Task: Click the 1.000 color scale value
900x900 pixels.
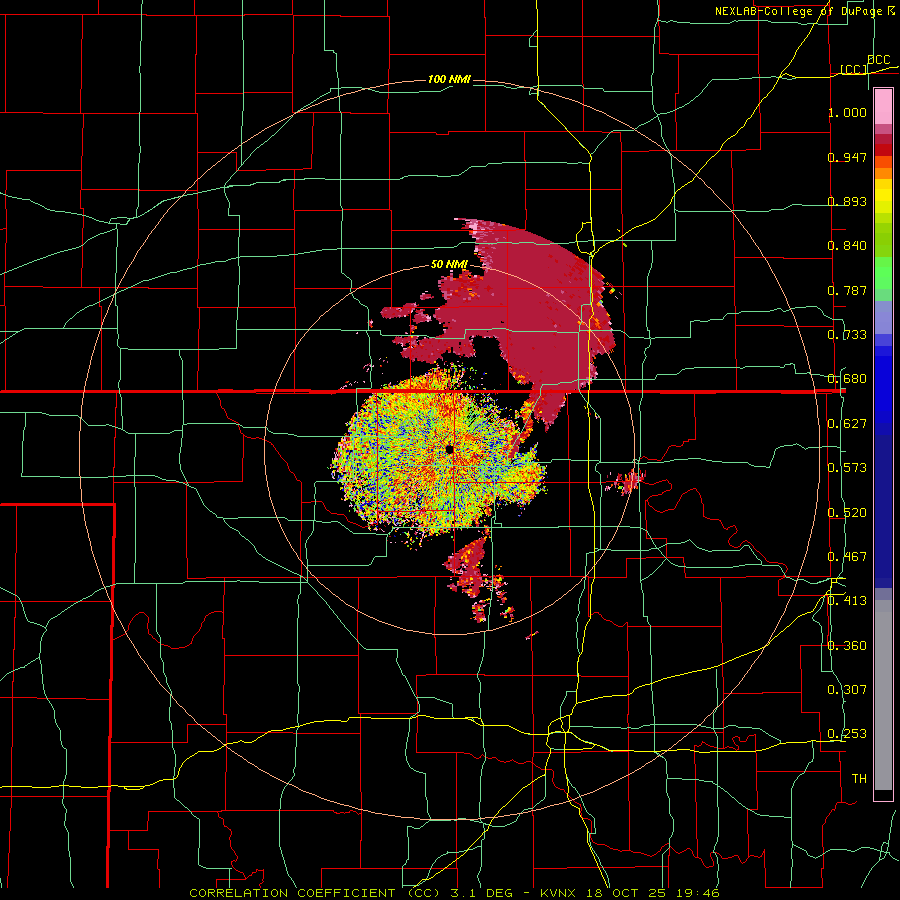Action: 847,112
